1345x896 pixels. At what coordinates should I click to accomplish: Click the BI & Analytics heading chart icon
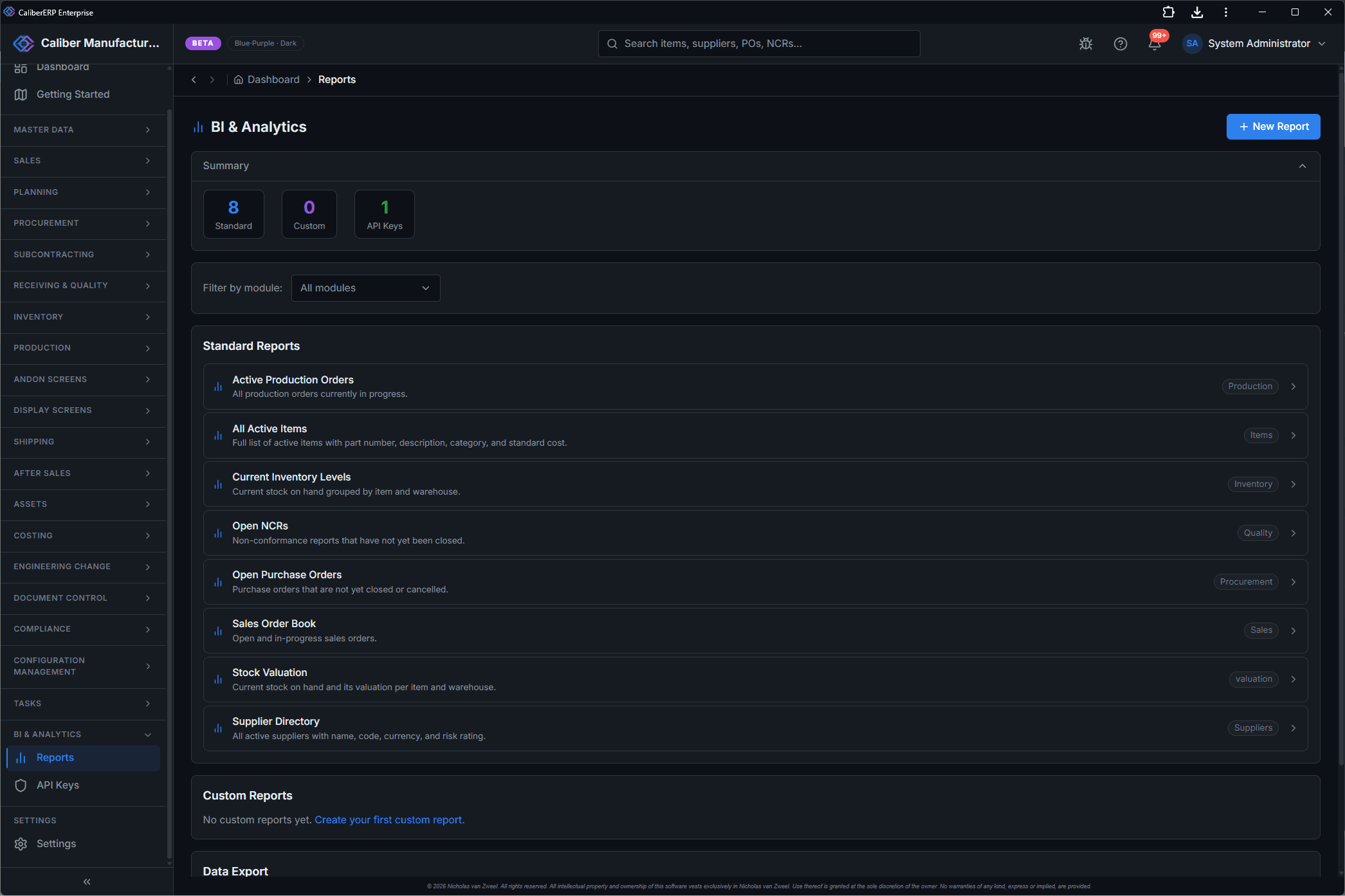click(198, 127)
